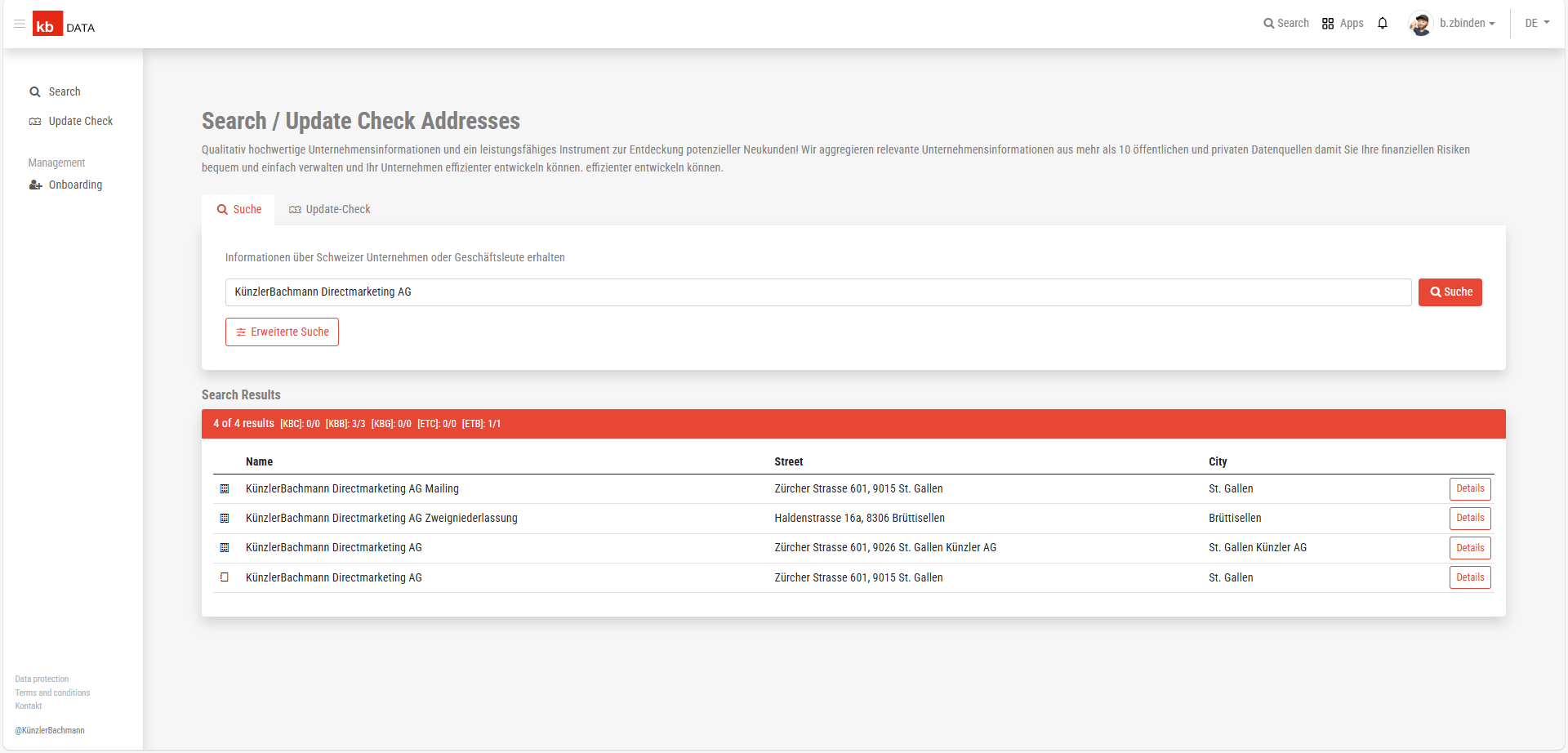Open the b.zbinden account dropdown
Screen dimensions: 1568x753
click(x=1467, y=23)
